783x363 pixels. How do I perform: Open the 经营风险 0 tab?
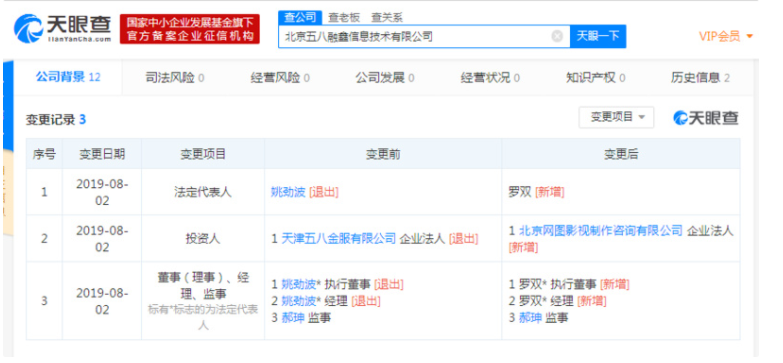click(280, 78)
